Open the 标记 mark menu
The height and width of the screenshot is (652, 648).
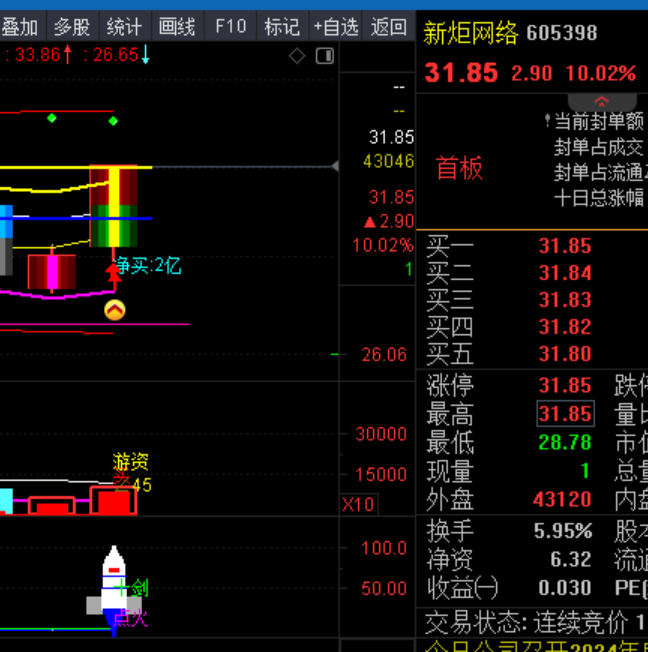click(x=282, y=27)
